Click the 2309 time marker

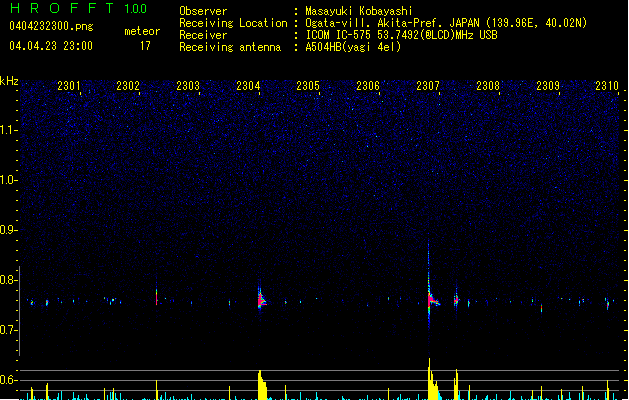[548, 86]
